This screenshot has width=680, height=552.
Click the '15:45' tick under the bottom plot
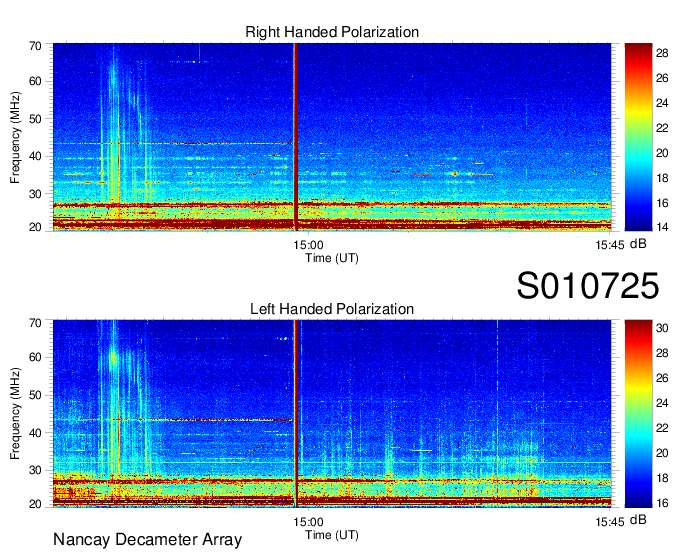pyautogui.click(x=610, y=522)
